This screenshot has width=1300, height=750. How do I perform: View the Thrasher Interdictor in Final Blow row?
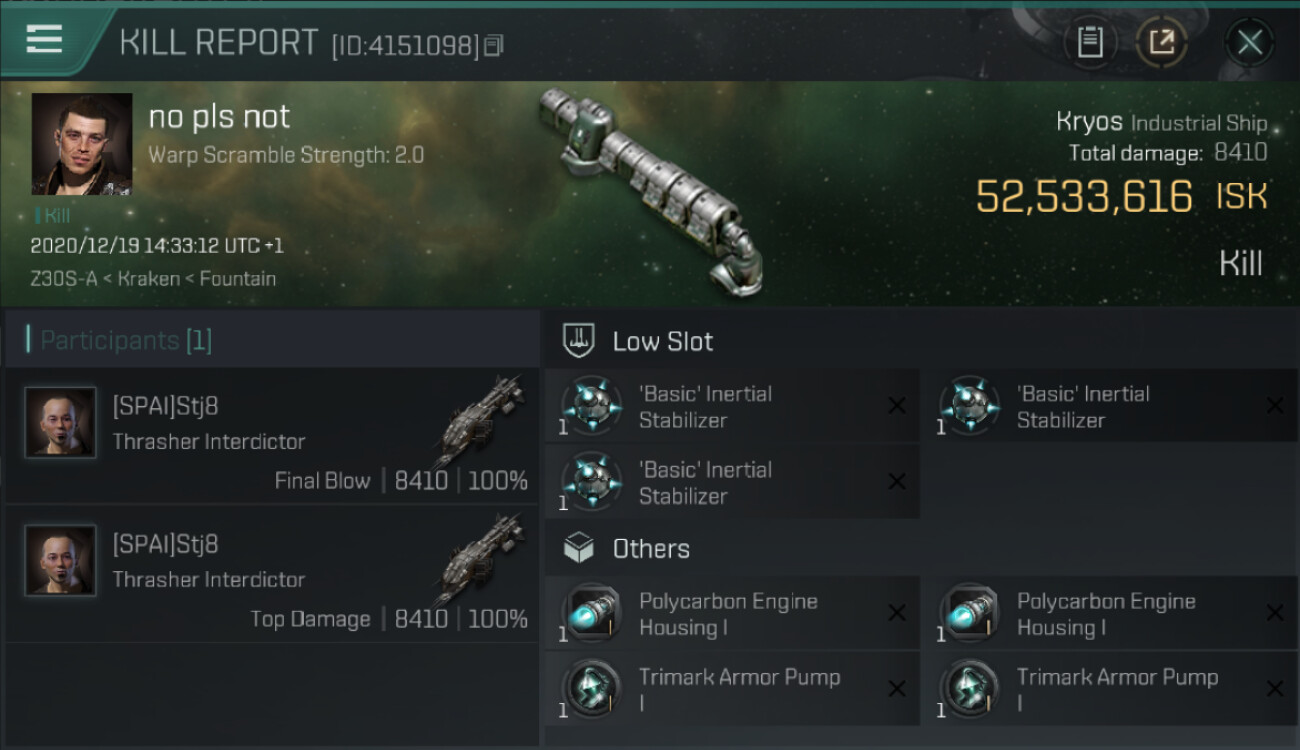click(x=482, y=420)
